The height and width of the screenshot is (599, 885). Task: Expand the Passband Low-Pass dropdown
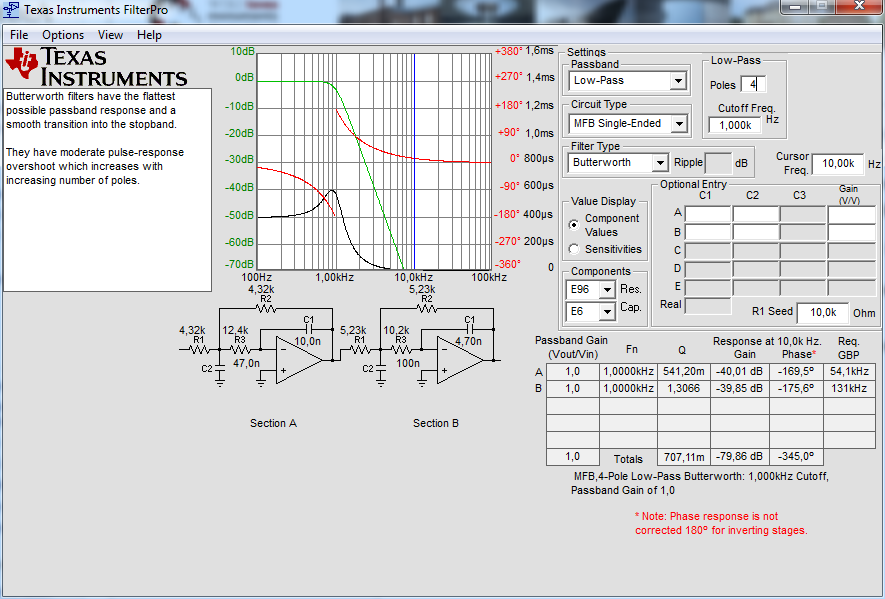678,81
